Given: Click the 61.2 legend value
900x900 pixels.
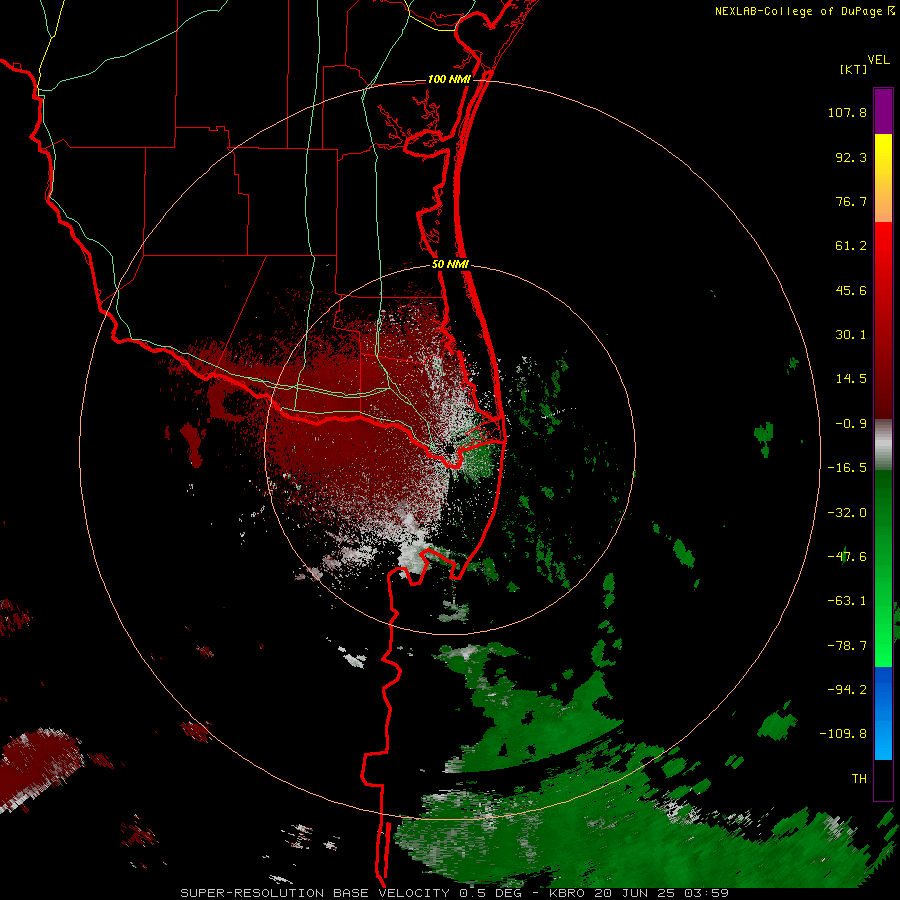Looking at the screenshot, I should point(851,246).
